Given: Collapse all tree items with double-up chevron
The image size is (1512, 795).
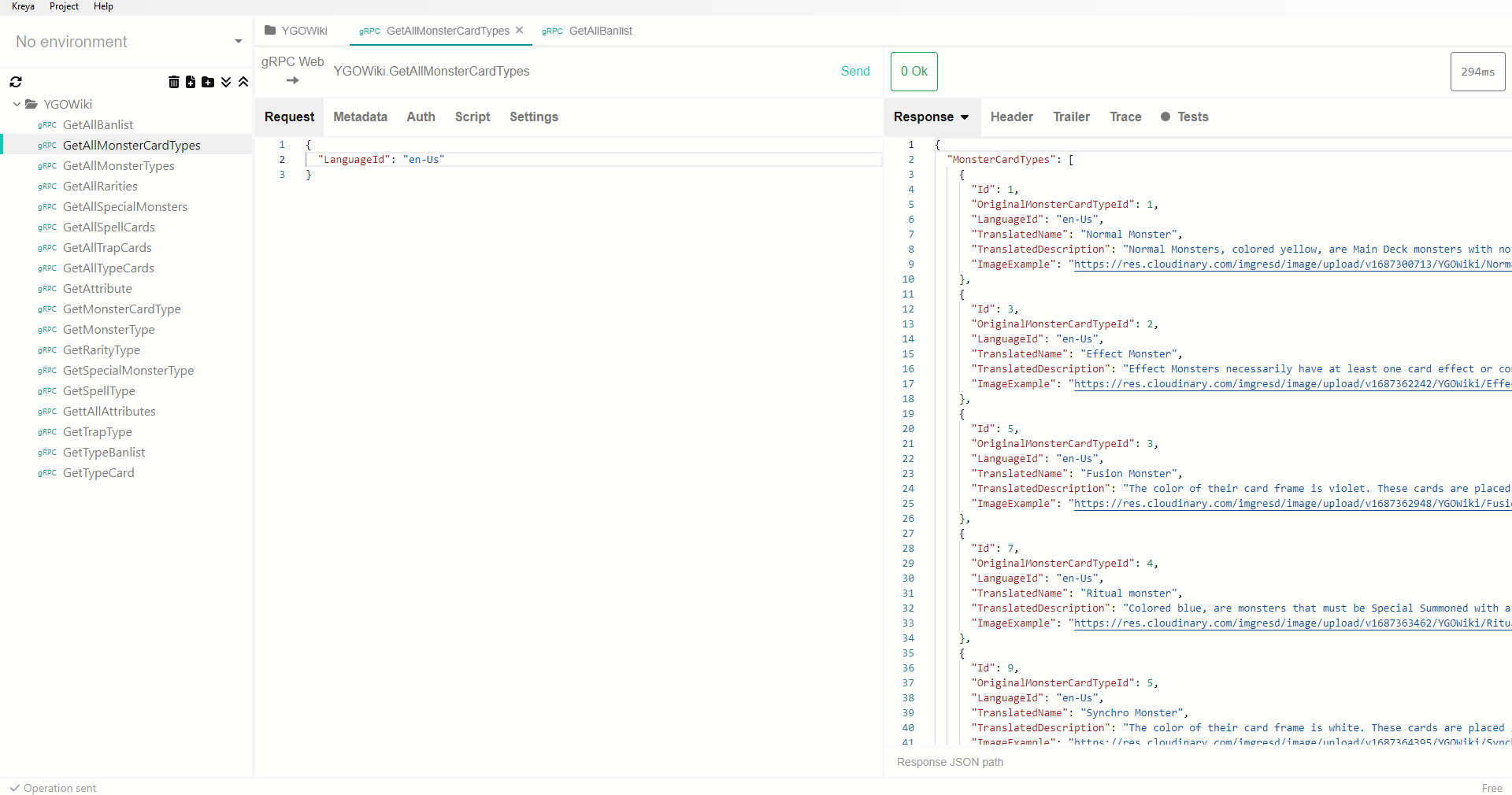Looking at the screenshot, I should point(243,82).
